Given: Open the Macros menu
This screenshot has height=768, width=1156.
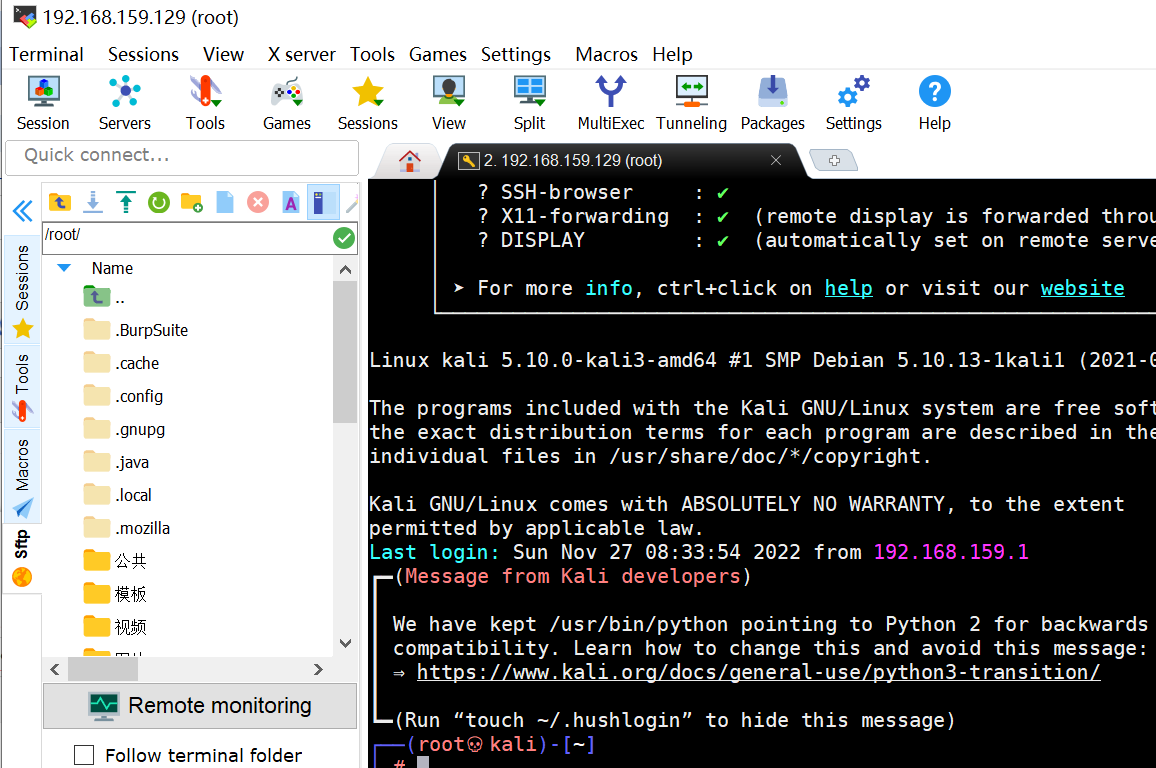Looking at the screenshot, I should 606,55.
